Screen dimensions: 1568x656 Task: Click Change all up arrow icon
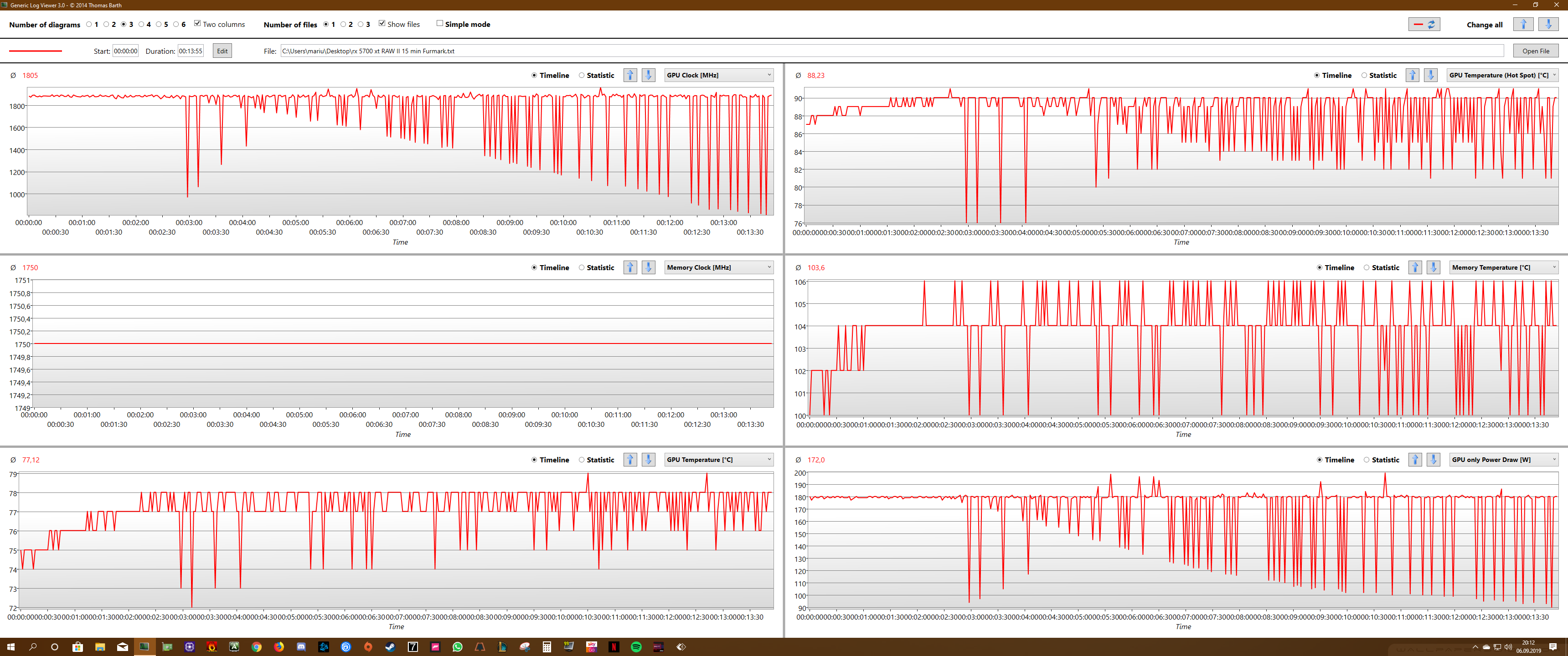pos(1523,24)
